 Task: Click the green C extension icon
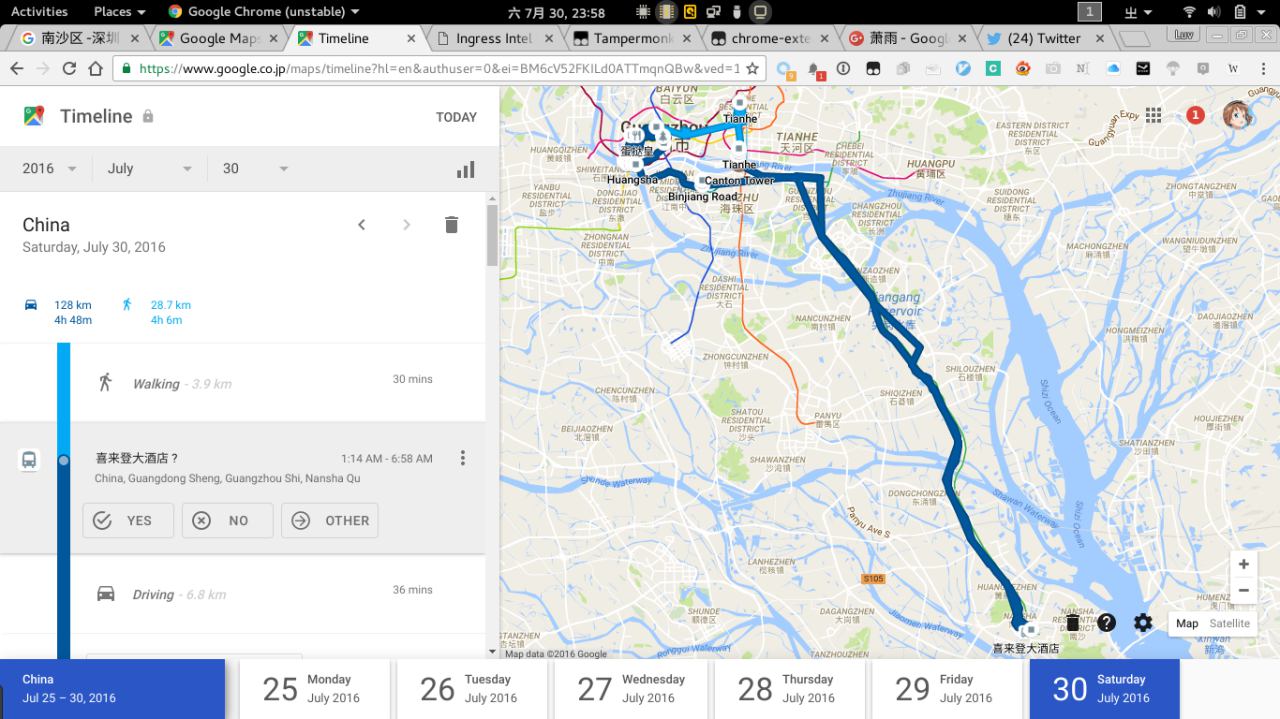click(993, 69)
